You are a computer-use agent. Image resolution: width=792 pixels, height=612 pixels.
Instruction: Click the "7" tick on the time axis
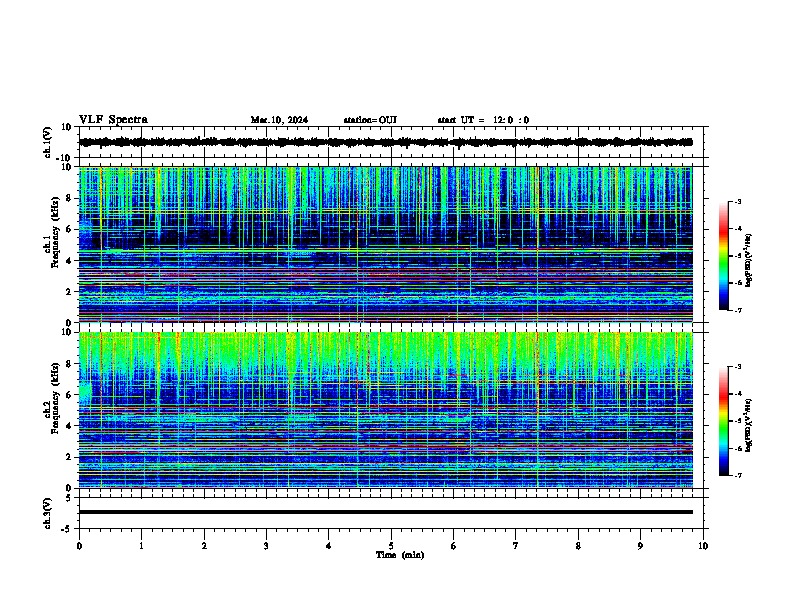pos(516,546)
